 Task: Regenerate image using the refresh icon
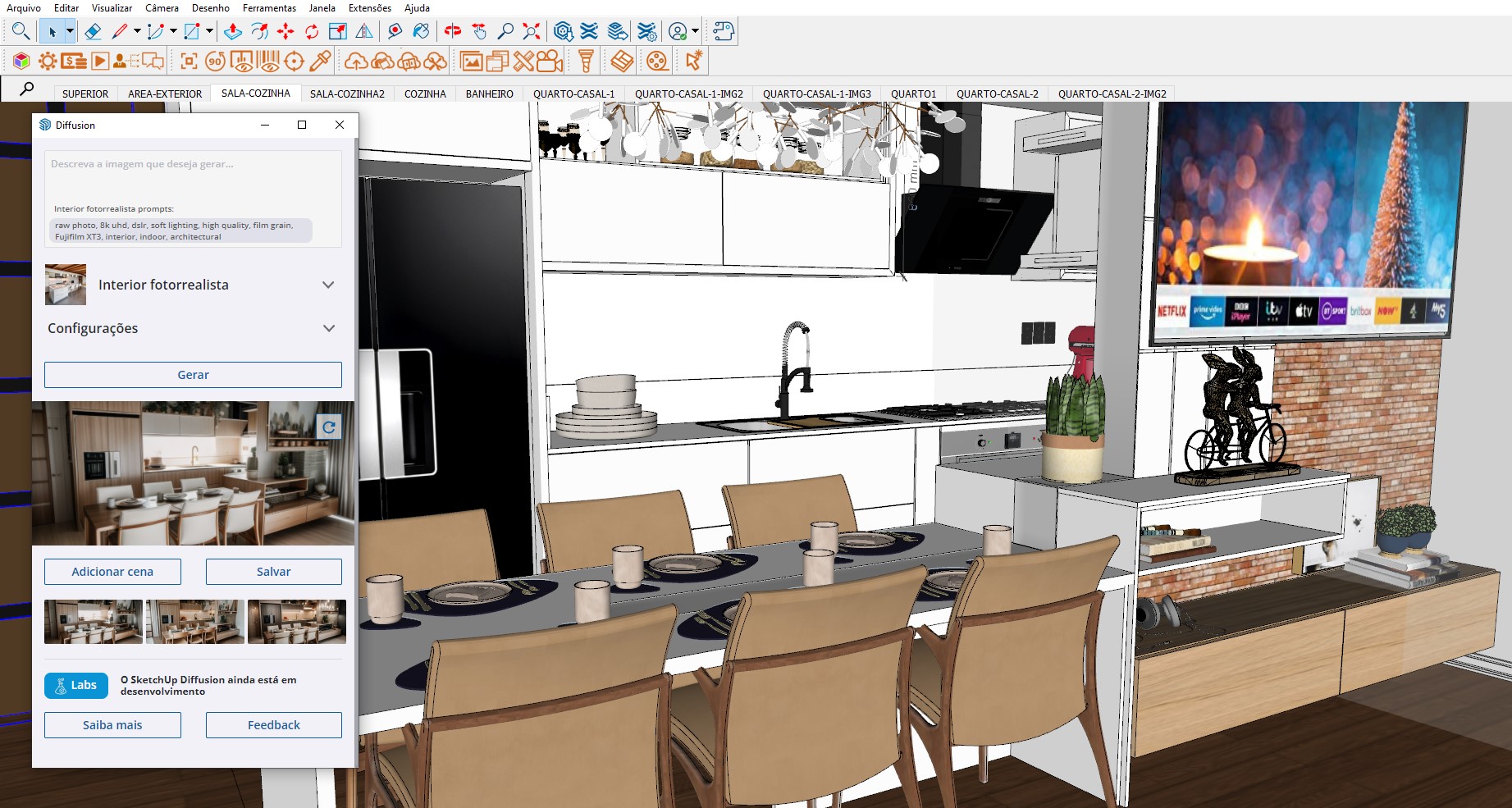coord(328,427)
